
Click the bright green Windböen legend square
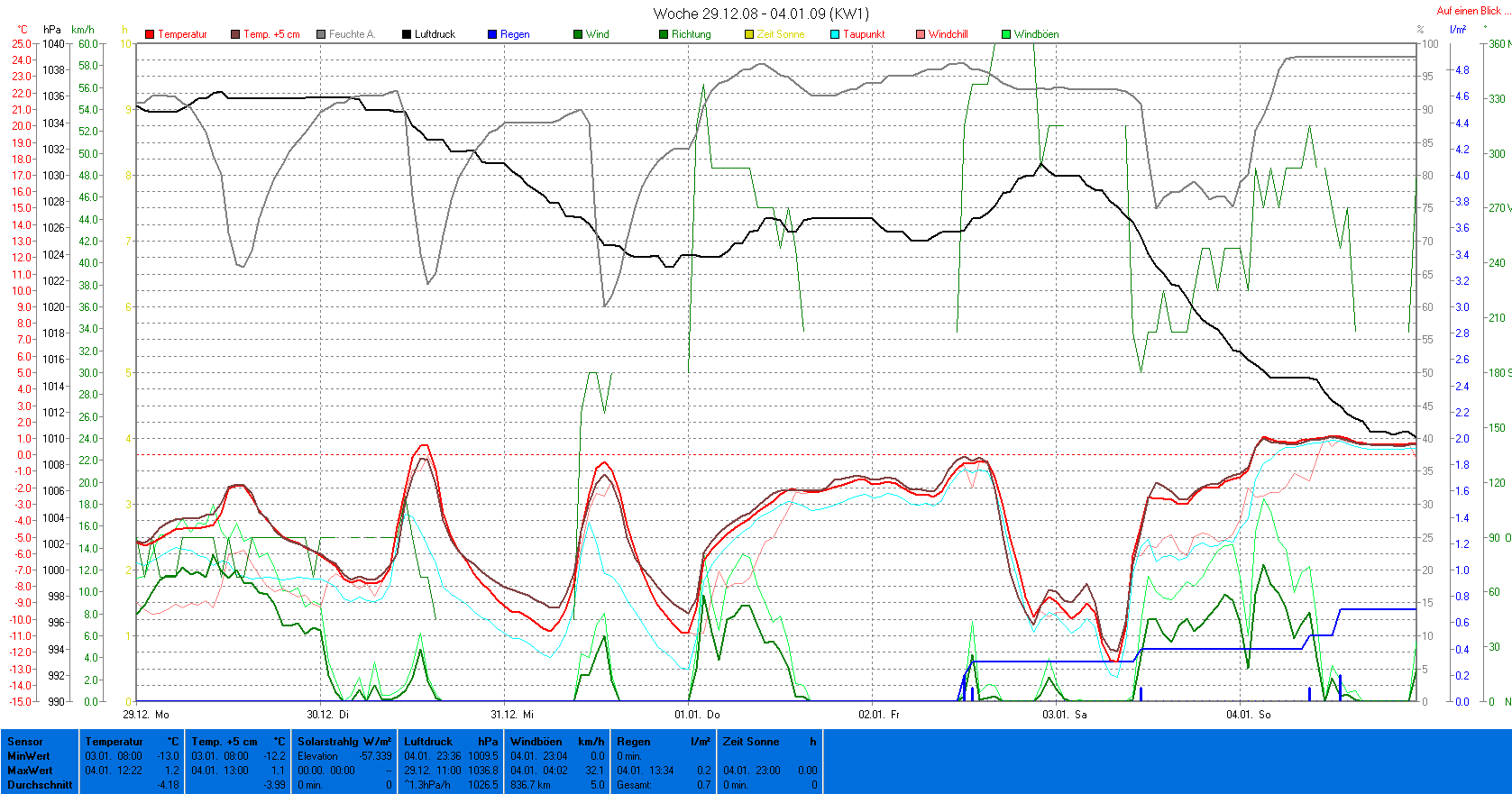click(1006, 34)
